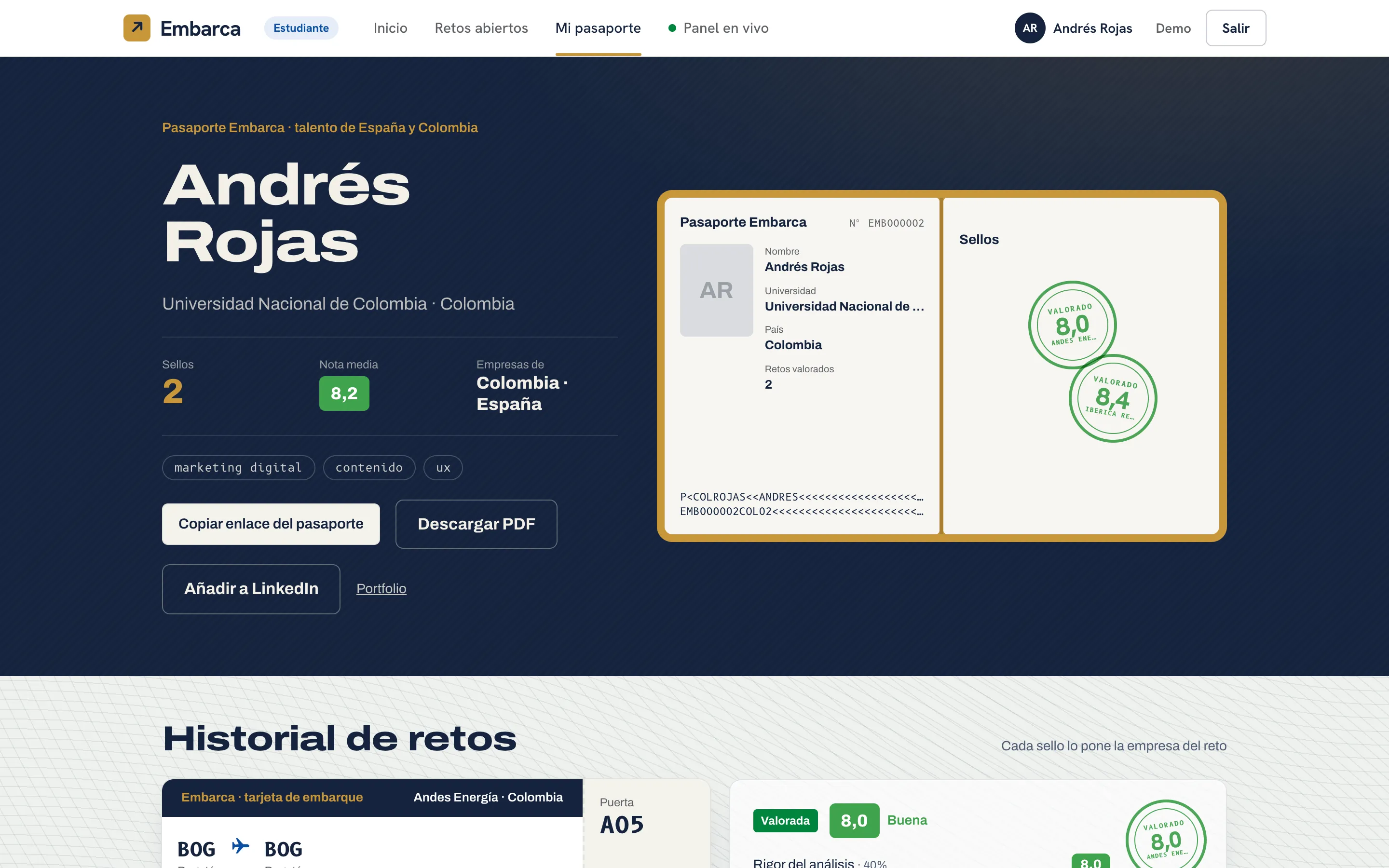Screen dimensions: 1389x868
Task: Click the P<COLROJAS machine-readable line
Action: point(802,497)
